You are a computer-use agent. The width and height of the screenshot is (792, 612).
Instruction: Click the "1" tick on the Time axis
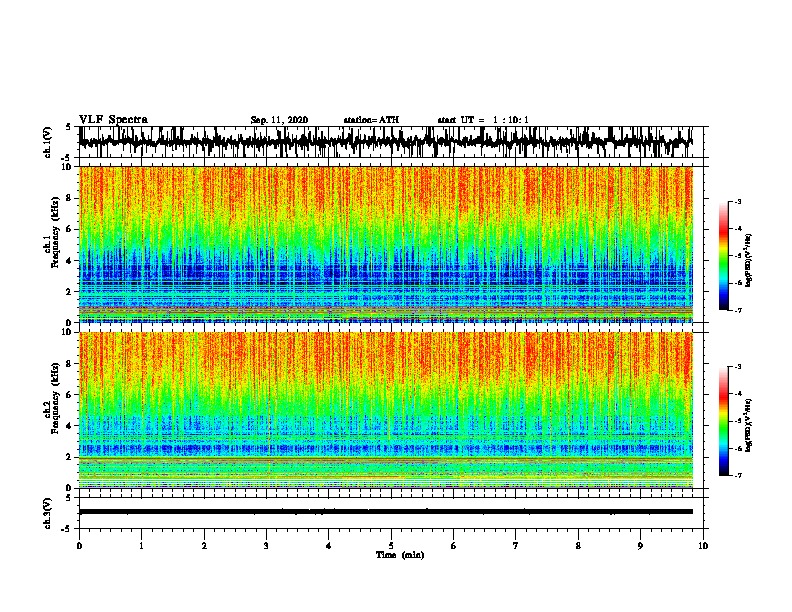(141, 546)
